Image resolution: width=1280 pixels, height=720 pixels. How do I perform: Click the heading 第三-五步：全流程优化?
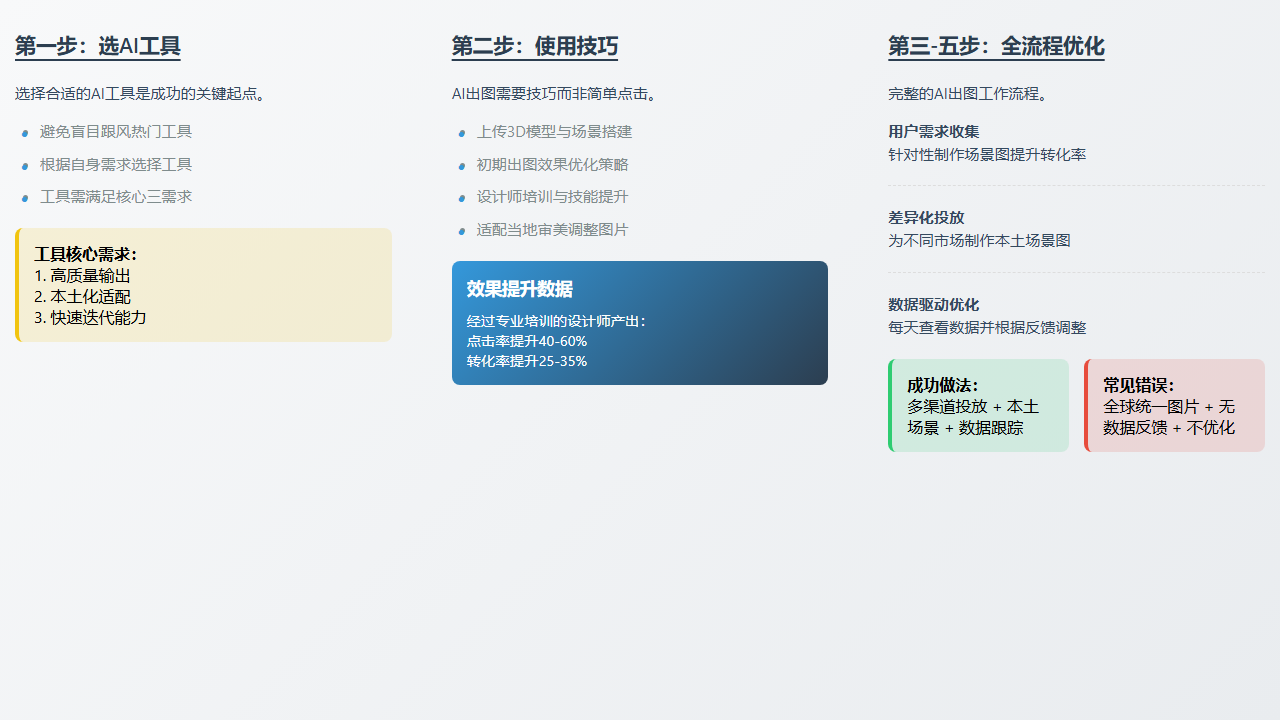click(996, 46)
